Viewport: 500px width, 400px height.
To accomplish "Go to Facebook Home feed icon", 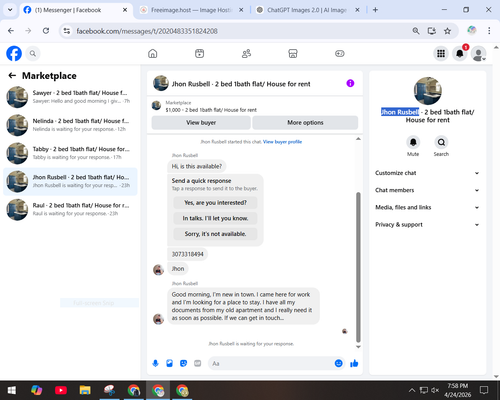I will (x=153, y=53).
